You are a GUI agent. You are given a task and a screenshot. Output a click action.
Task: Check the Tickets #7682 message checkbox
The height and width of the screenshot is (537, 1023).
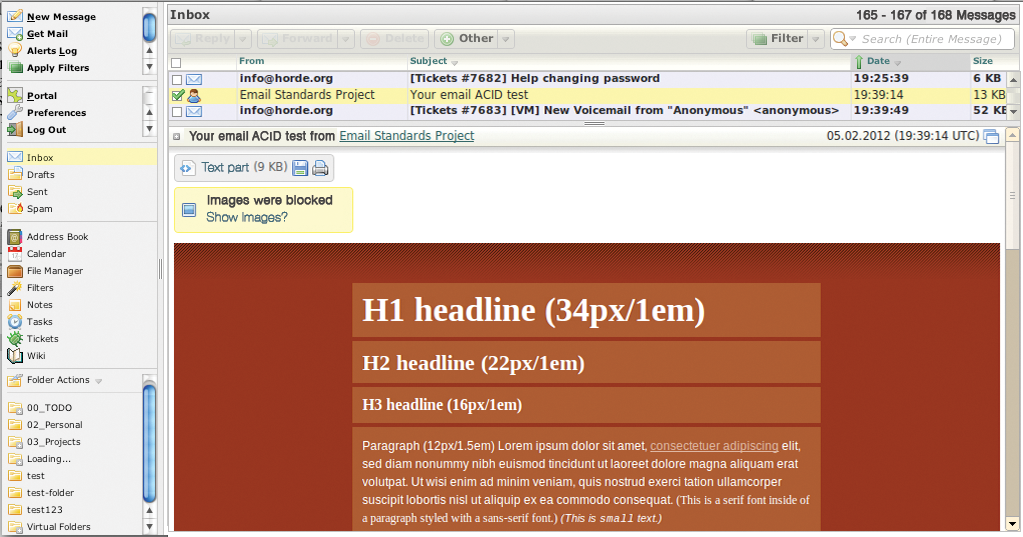(177, 80)
